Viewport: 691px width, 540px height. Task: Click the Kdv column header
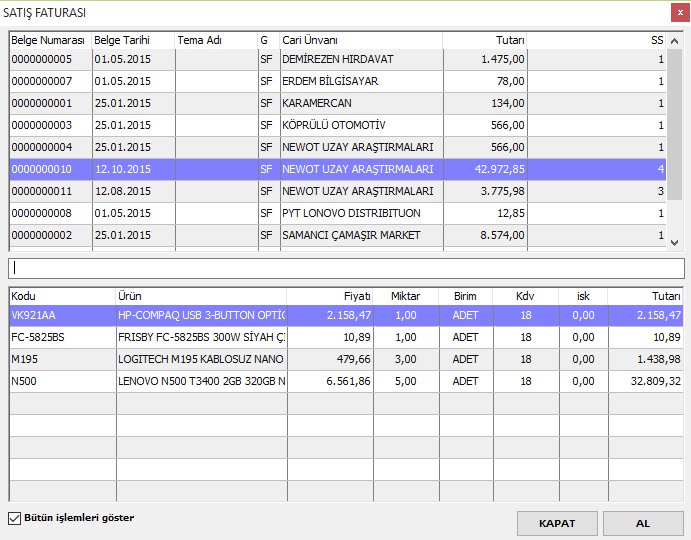(x=526, y=296)
